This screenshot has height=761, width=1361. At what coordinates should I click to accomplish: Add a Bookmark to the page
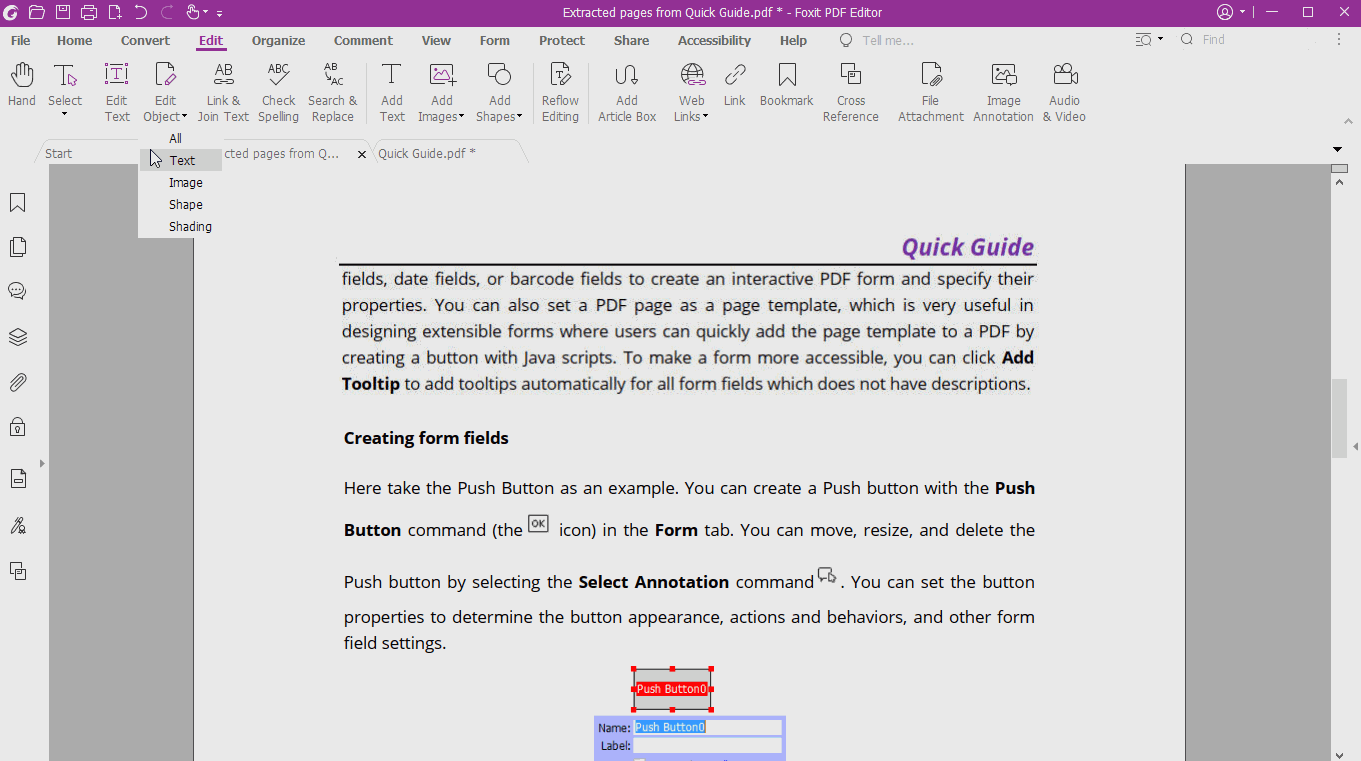(x=786, y=88)
